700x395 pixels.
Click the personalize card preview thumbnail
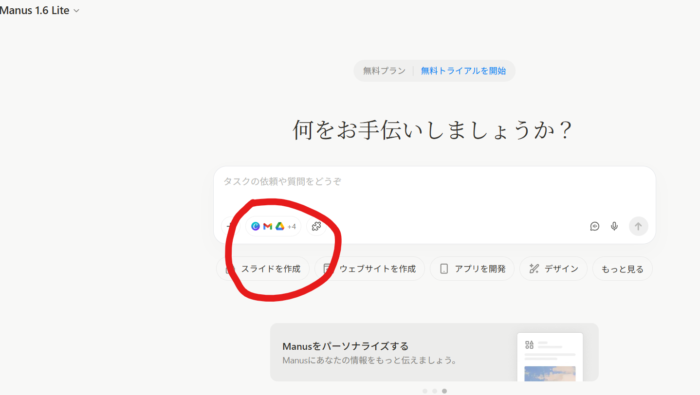[550, 357]
